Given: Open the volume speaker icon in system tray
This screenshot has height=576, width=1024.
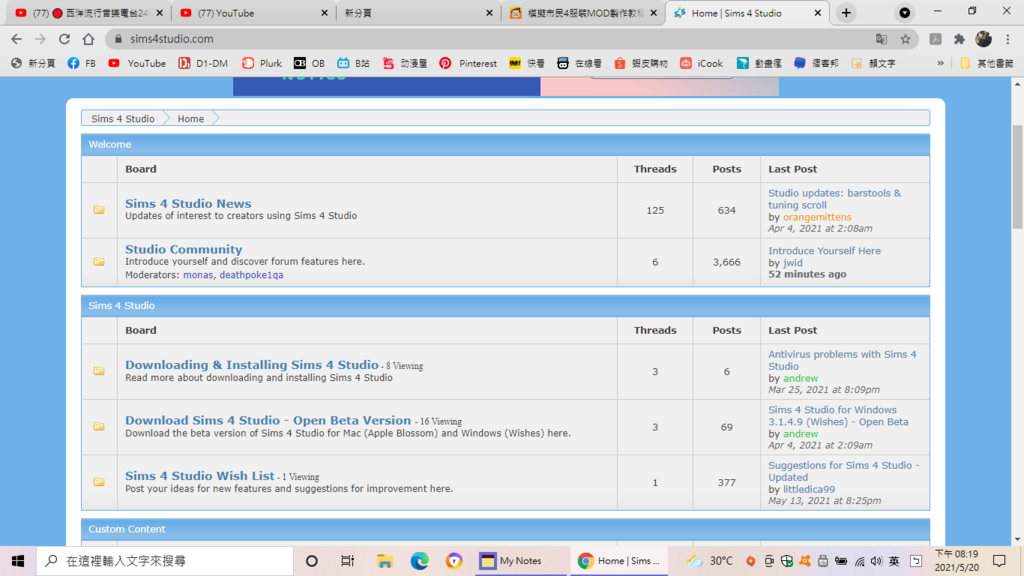Looking at the screenshot, I should pyautogui.click(x=876, y=561).
